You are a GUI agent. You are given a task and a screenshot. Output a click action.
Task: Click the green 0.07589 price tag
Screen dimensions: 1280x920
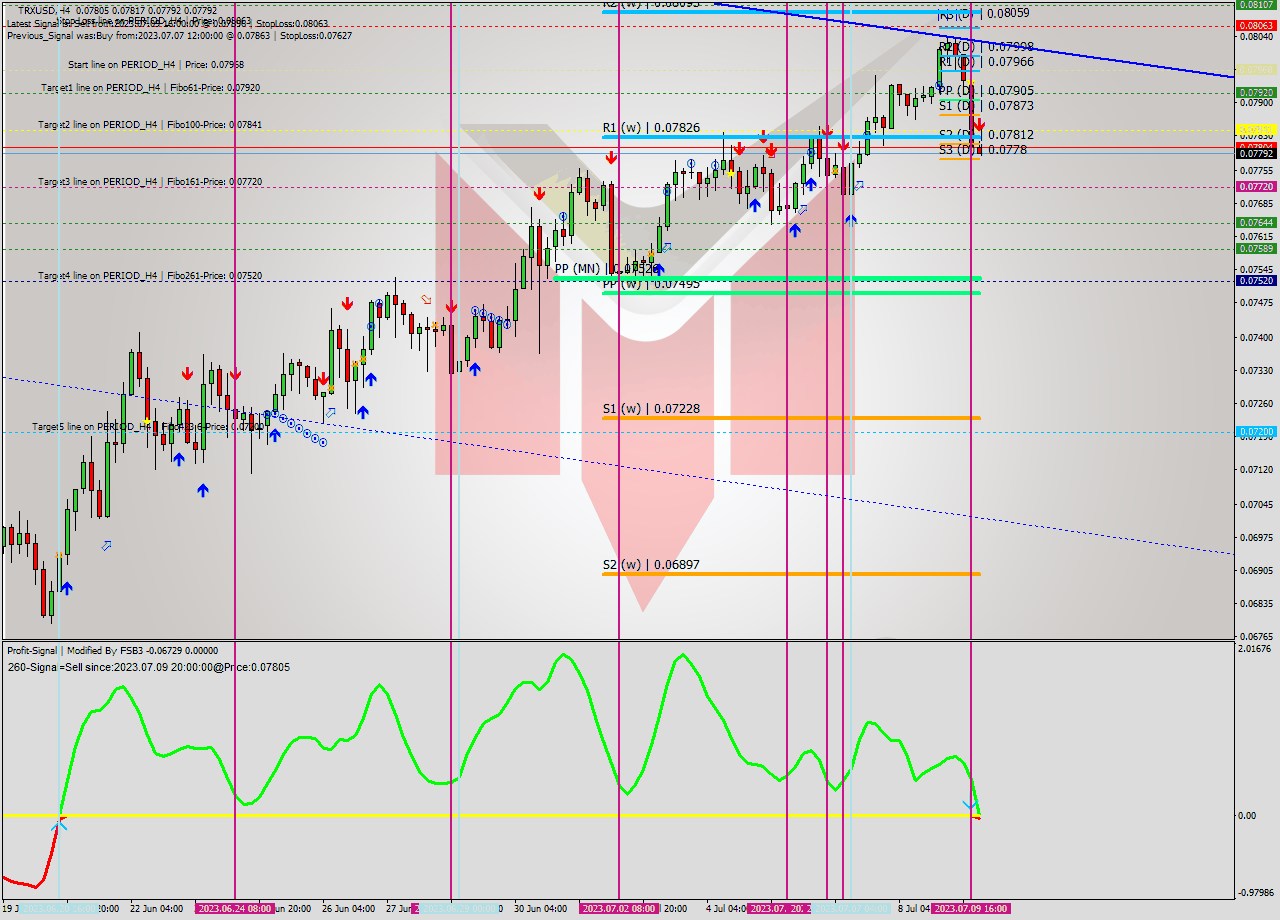point(1255,249)
